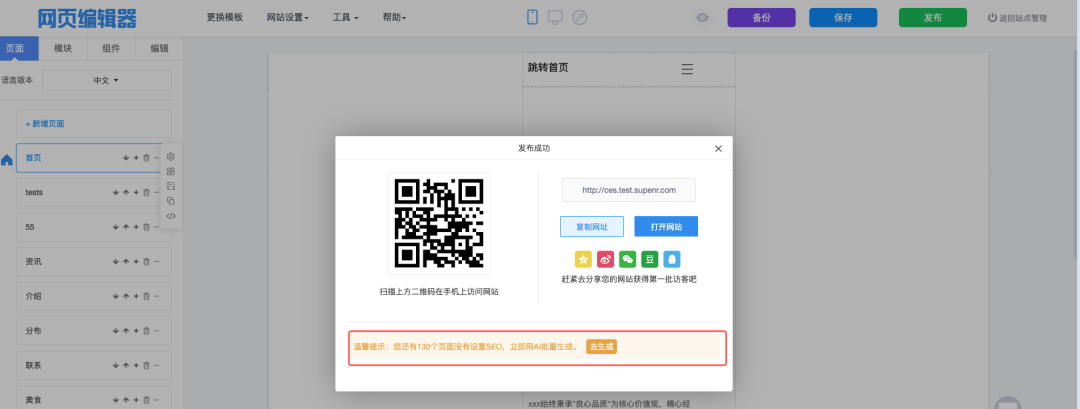Screen dimensions: 1080x409
Task: Switch to the 页面 tab
Action: tap(19, 48)
